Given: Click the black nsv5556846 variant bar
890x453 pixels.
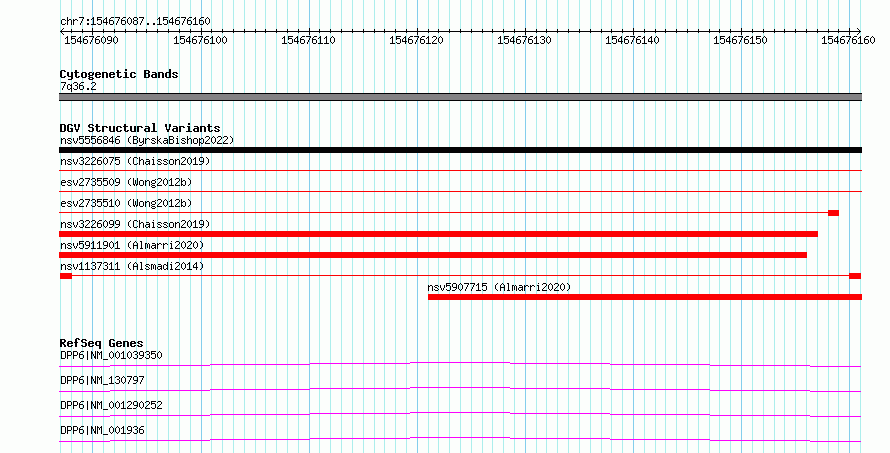Looking at the screenshot, I should 460,150.
